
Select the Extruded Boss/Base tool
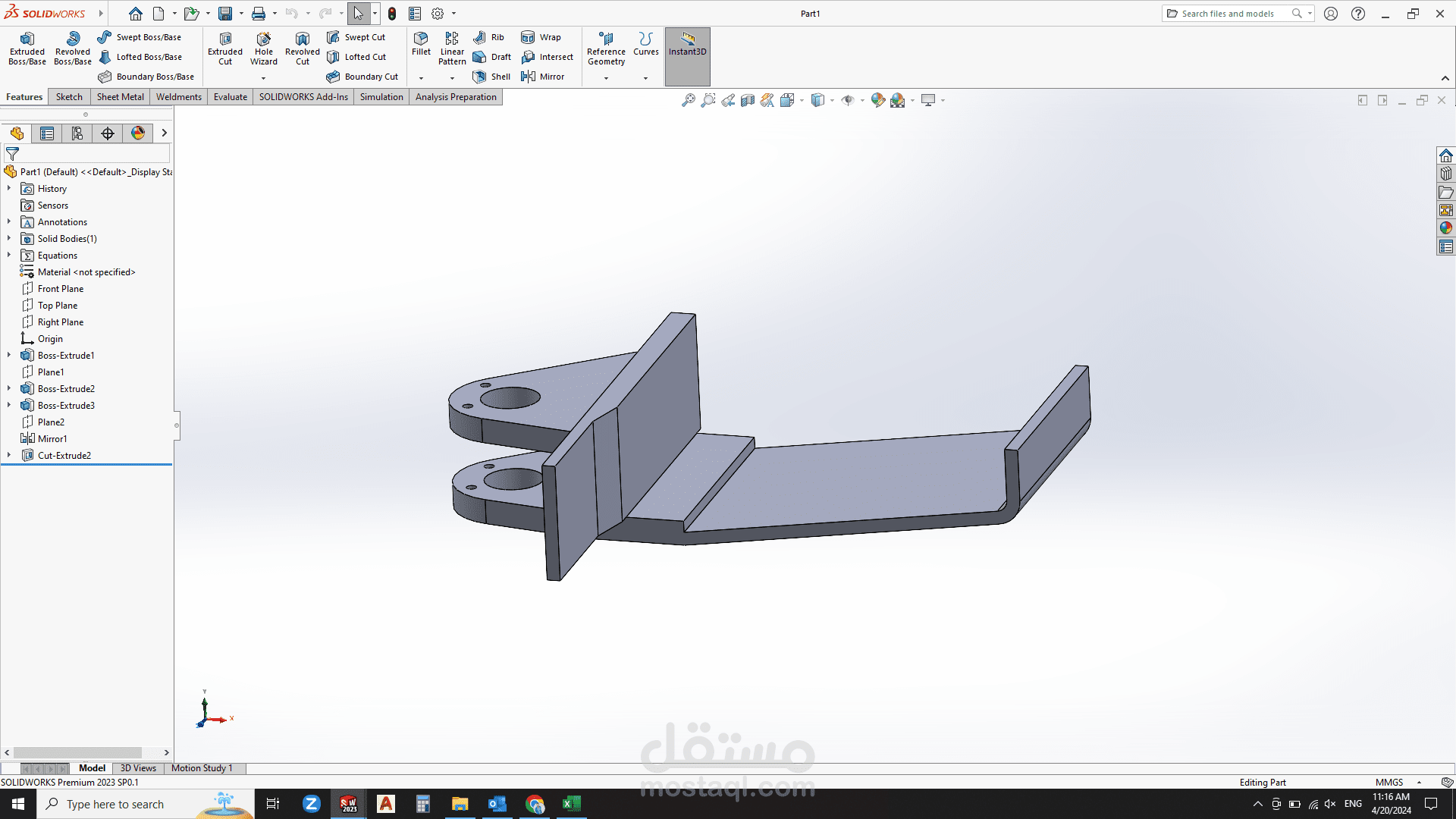click(27, 49)
